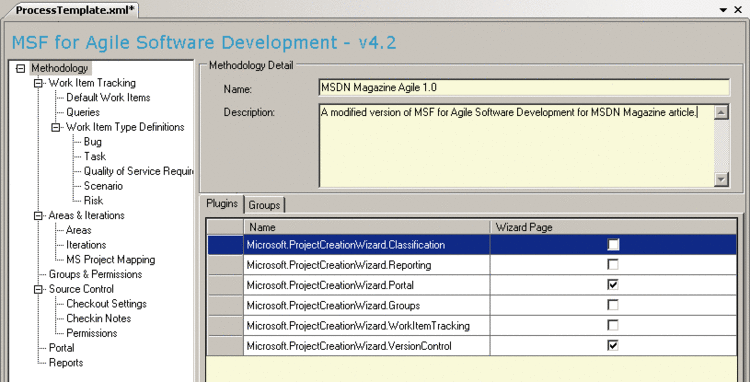Select the Source Control tree node
This screenshot has height=382, width=750.
[x=81, y=289]
